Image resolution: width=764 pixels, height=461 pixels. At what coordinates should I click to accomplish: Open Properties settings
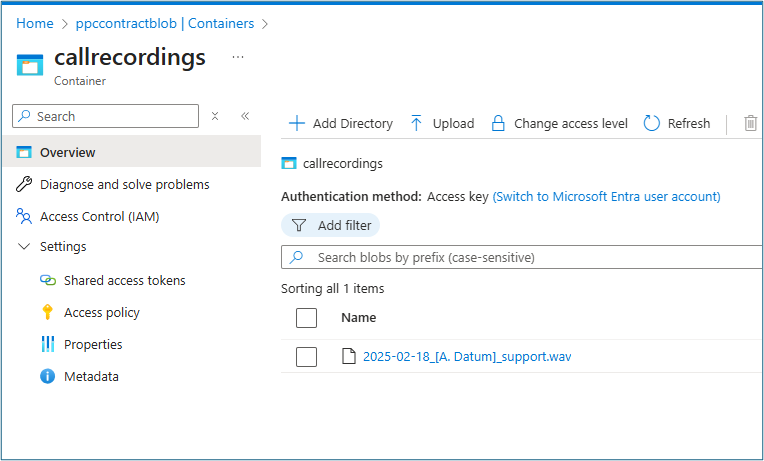[93, 345]
